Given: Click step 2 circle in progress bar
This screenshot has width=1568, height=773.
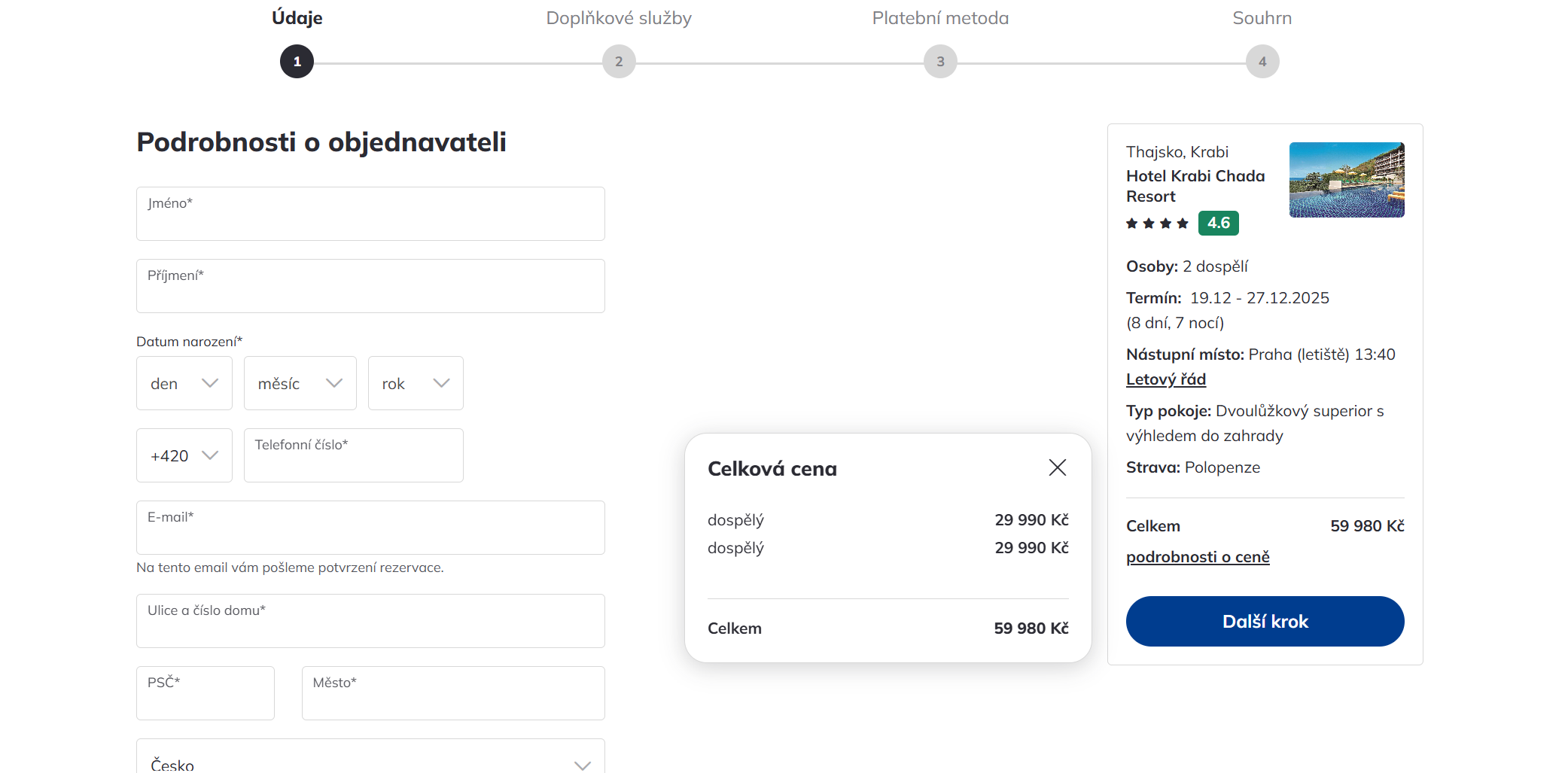Looking at the screenshot, I should pyautogui.click(x=619, y=62).
